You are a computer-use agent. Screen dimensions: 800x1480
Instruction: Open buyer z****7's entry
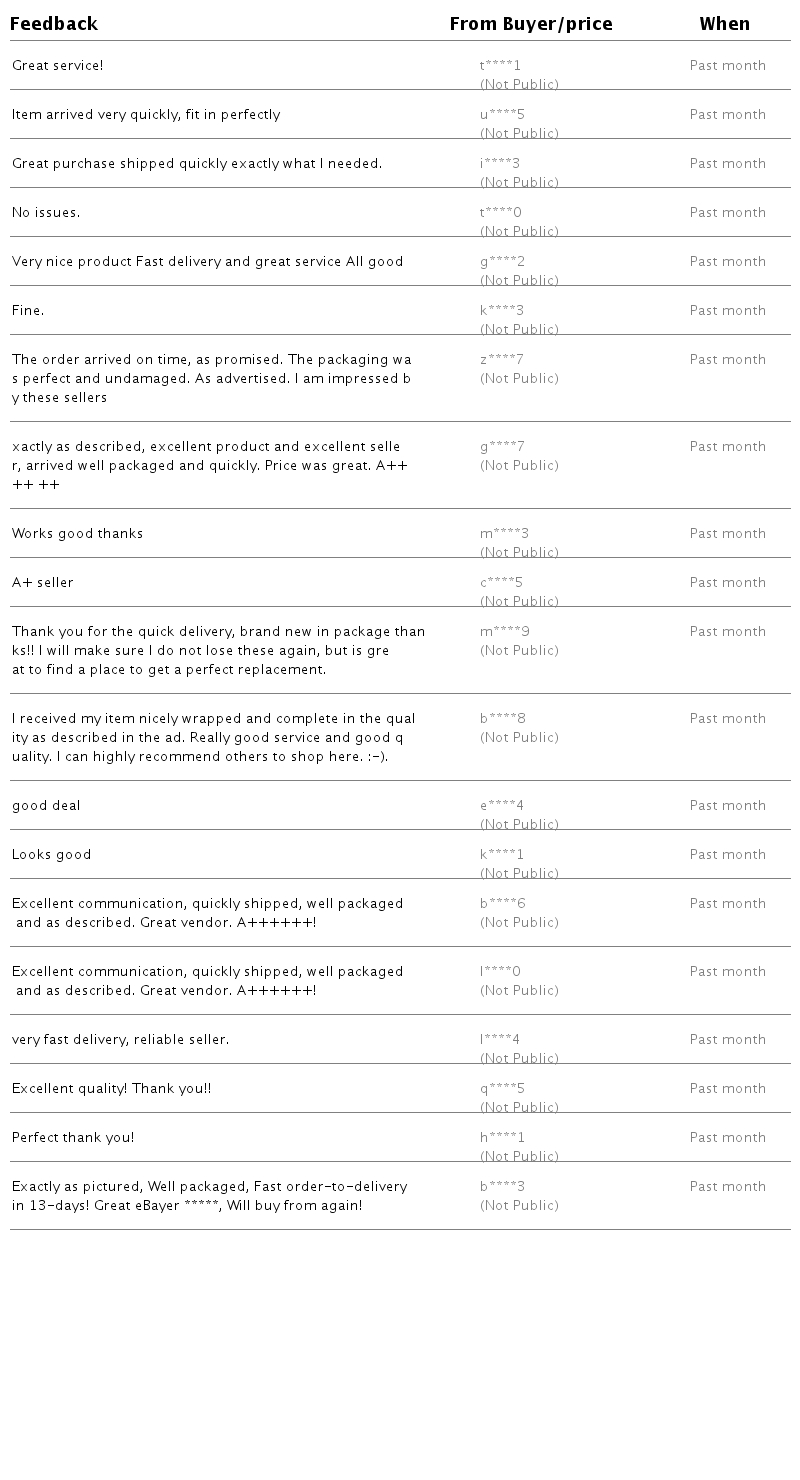(502, 360)
